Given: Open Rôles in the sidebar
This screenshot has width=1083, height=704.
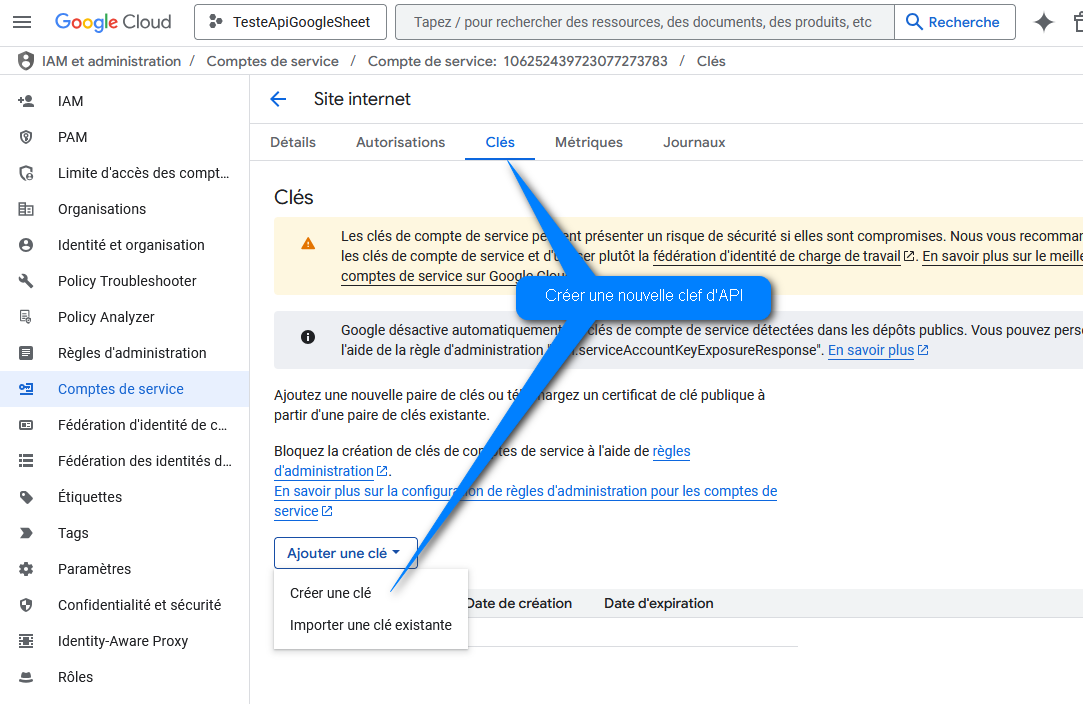Looking at the screenshot, I should [x=124, y=677].
